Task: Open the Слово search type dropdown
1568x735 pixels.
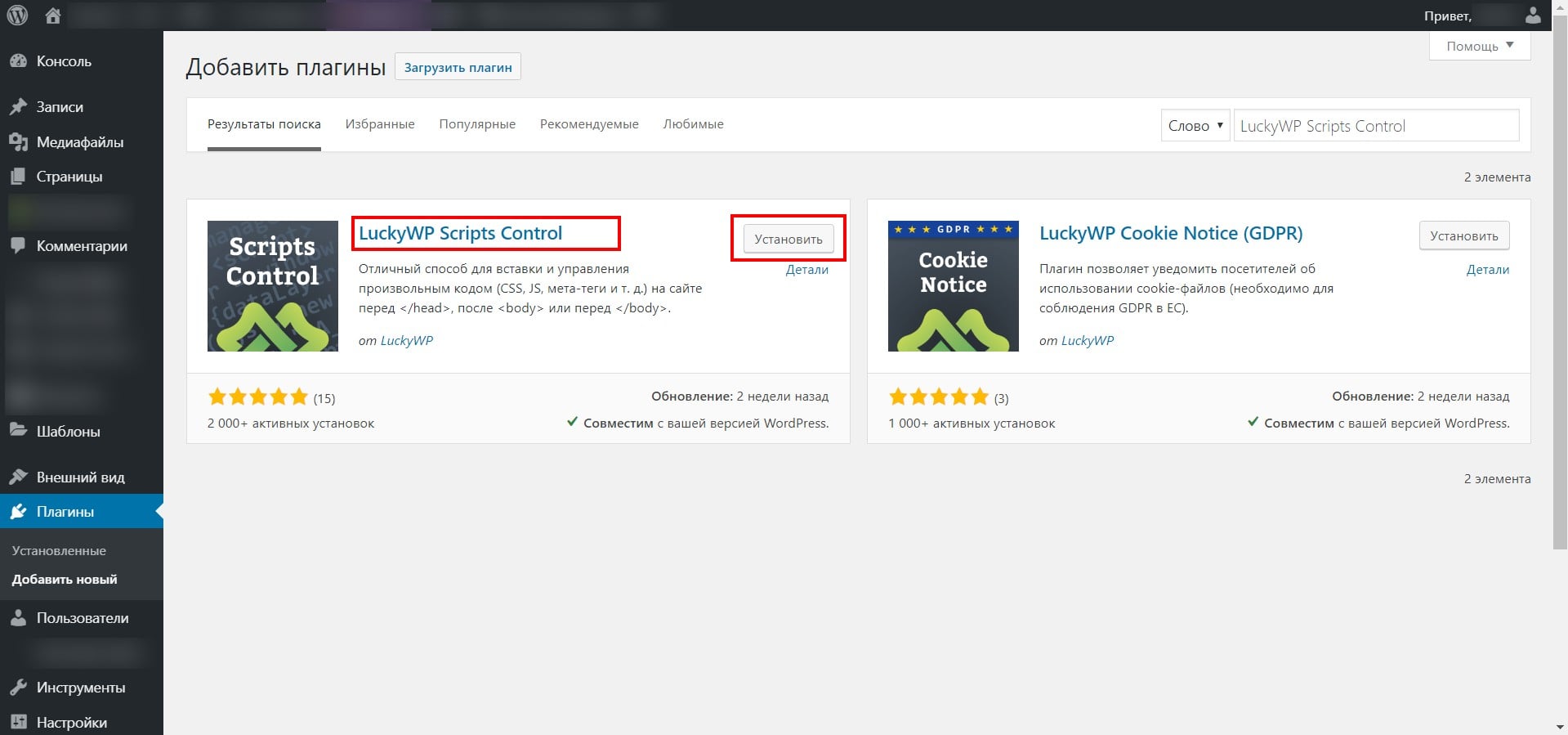Action: click(1195, 126)
